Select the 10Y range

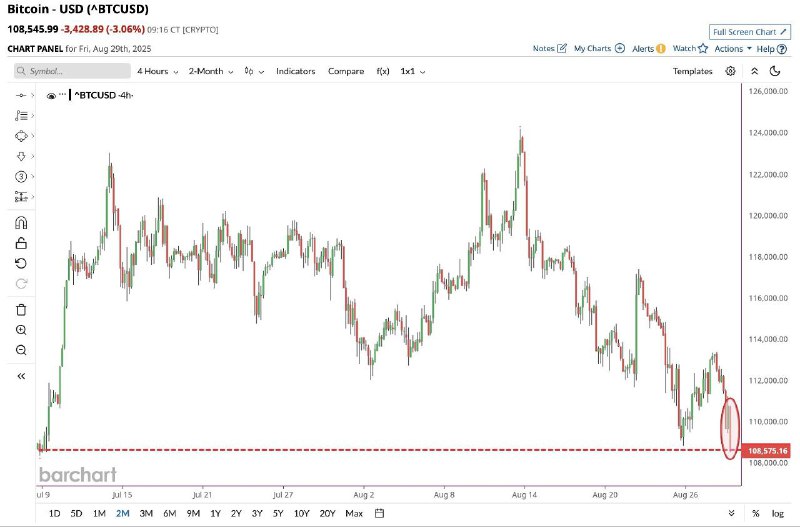point(302,513)
